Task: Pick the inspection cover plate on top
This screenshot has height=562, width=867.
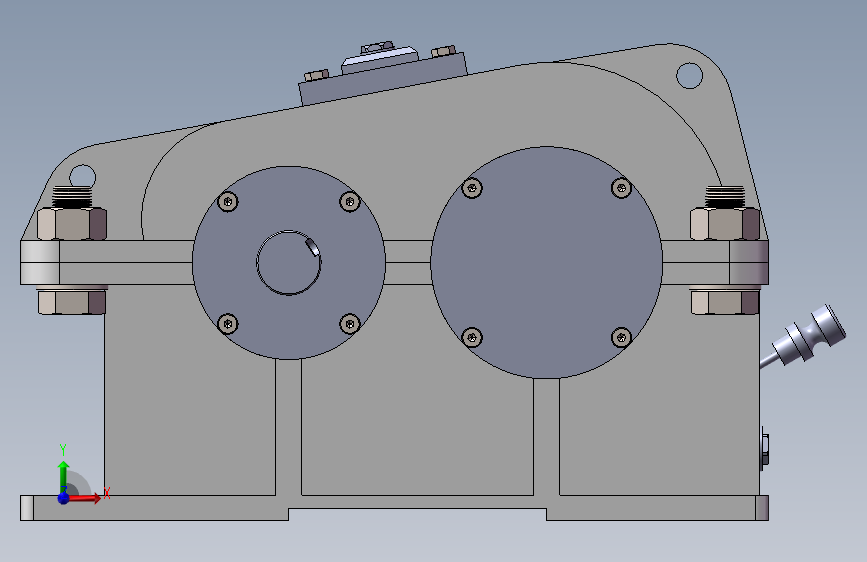Action: [x=383, y=80]
